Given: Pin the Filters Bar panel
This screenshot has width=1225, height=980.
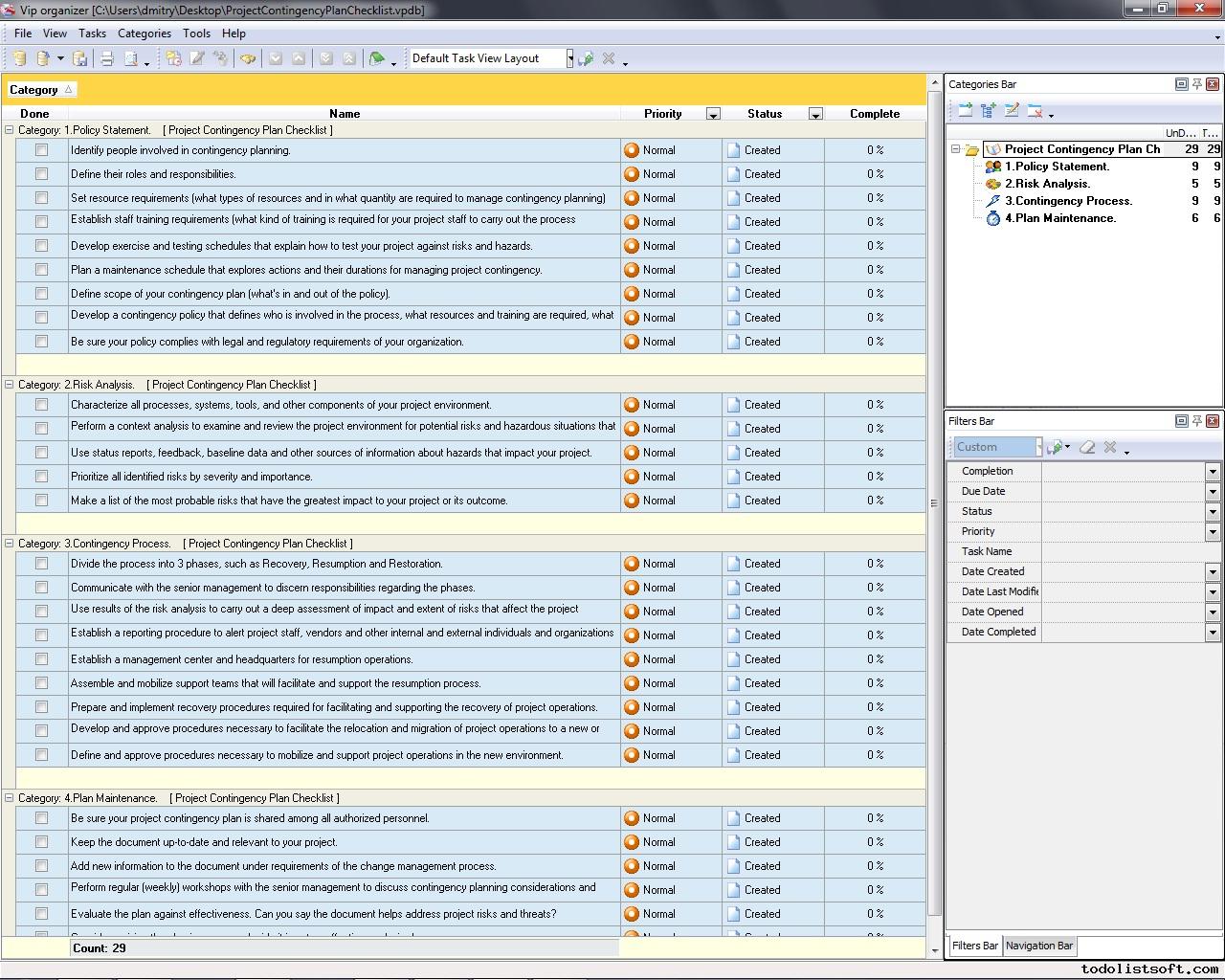Looking at the screenshot, I should point(1196,421).
